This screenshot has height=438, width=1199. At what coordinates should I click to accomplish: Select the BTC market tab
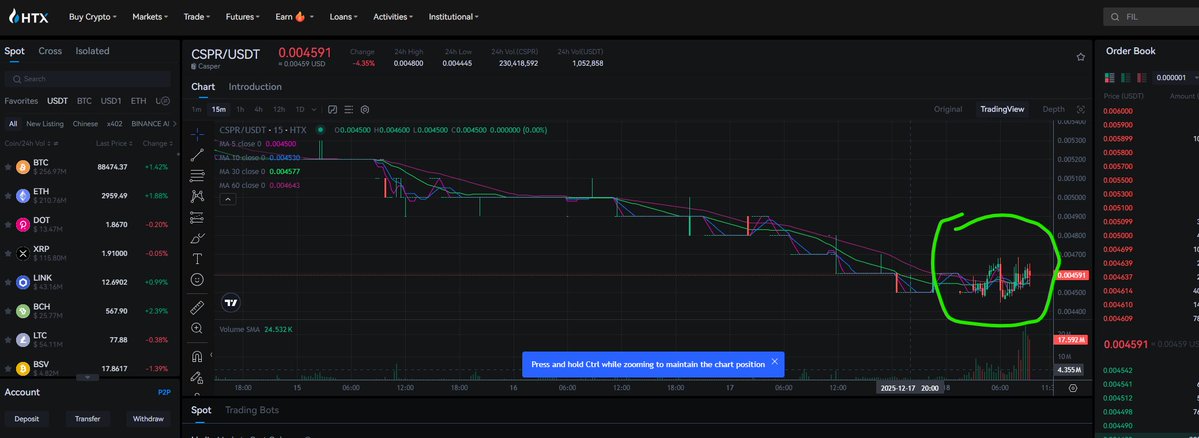pyautogui.click(x=84, y=101)
